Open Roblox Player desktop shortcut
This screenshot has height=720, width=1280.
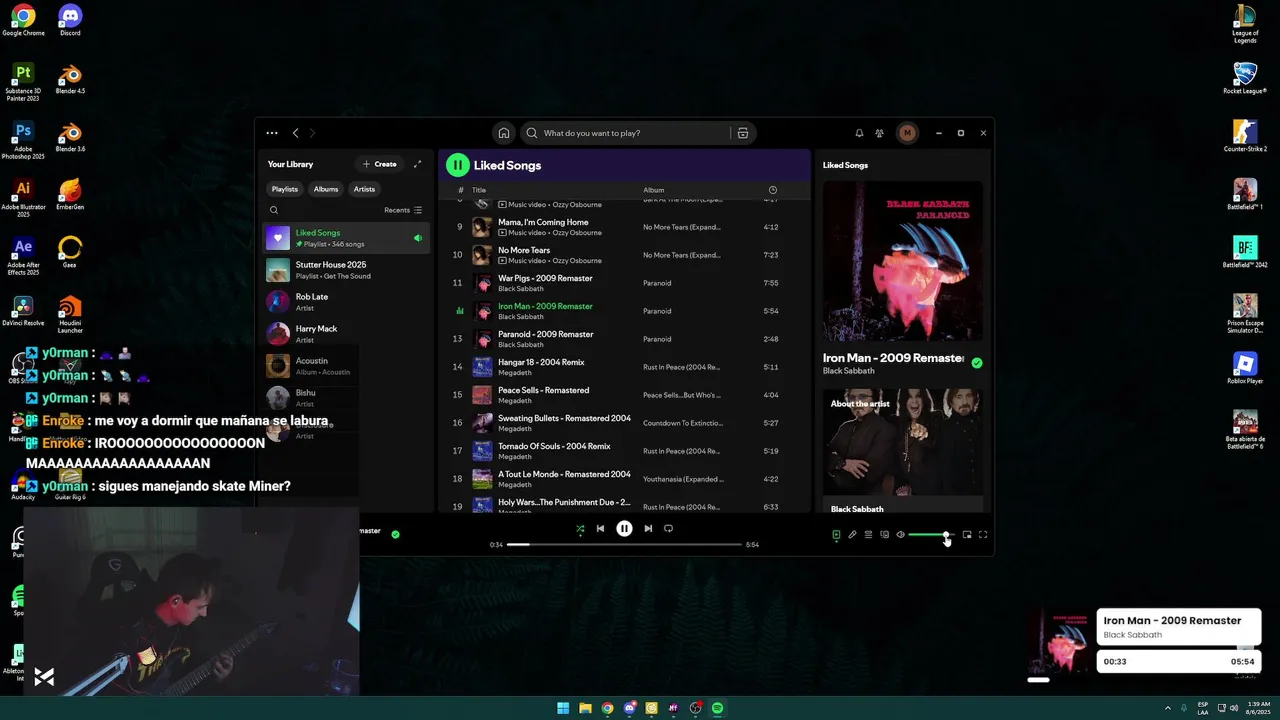[x=1245, y=368]
